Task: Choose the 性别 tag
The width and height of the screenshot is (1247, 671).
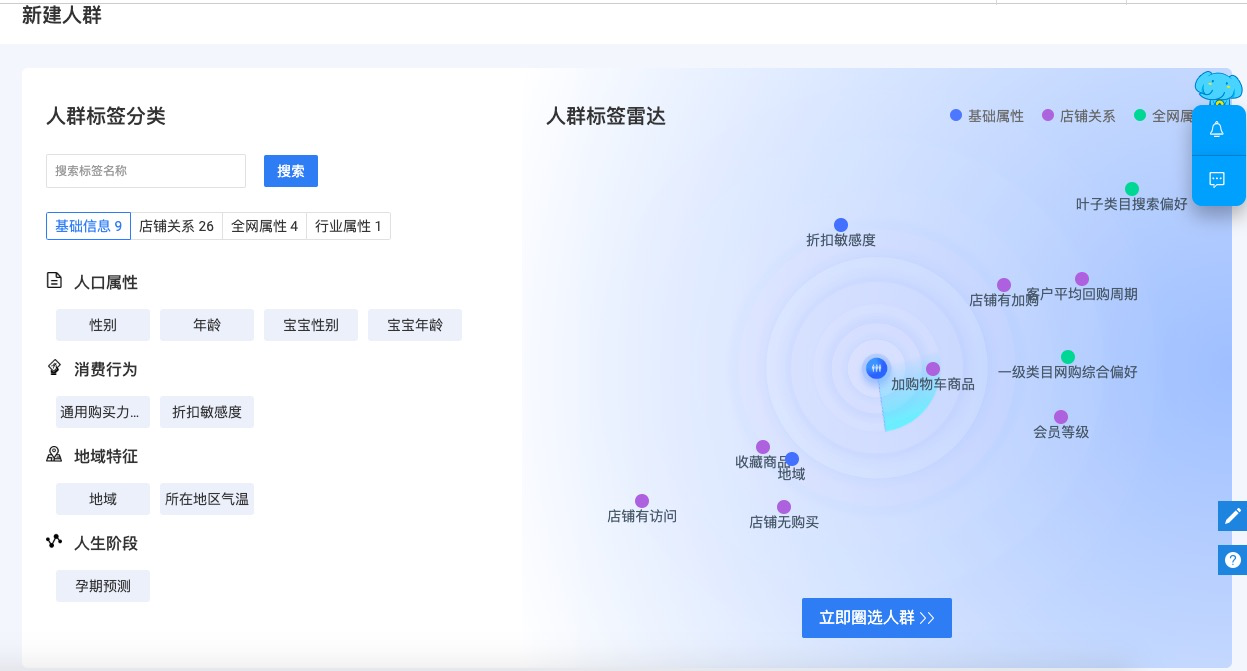Action: pyautogui.click(x=103, y=325)
